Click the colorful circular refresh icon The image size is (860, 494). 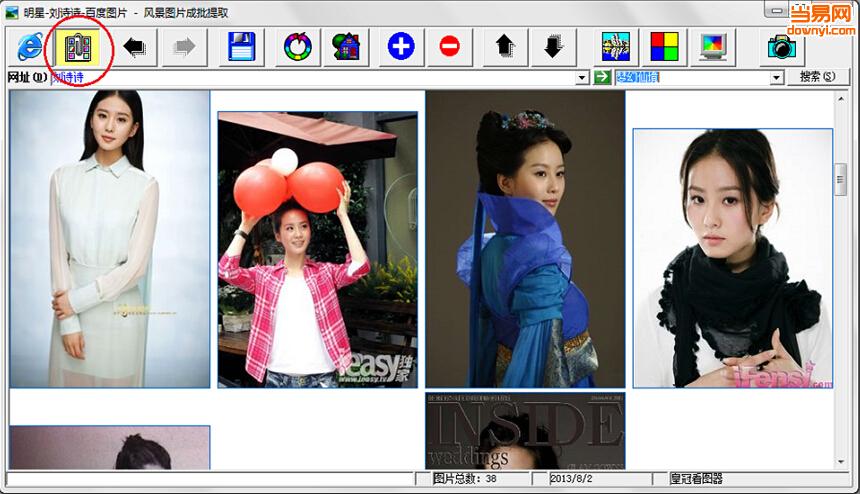298,47
